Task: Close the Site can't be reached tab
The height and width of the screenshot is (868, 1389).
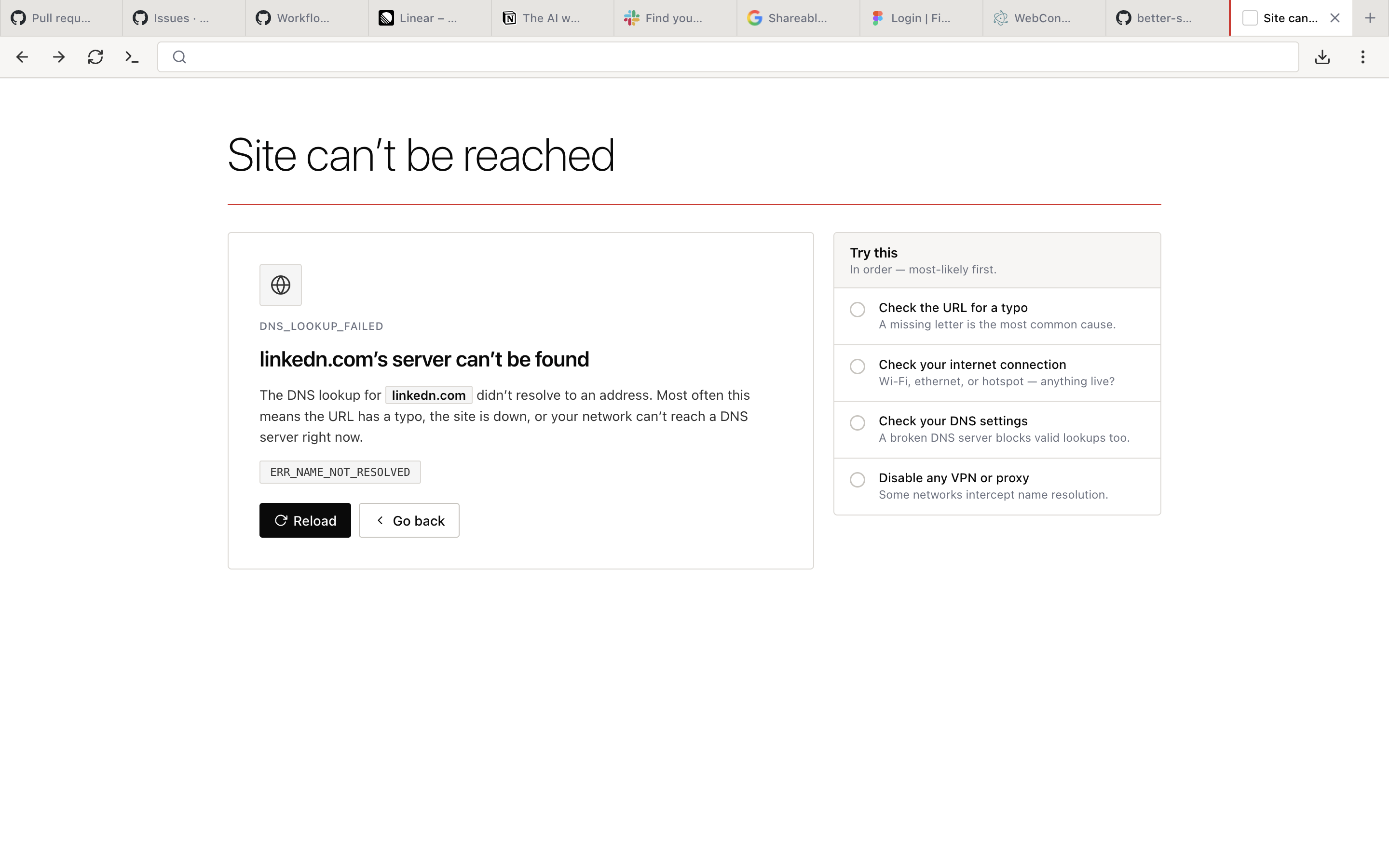Action: tap(1335, 18)
